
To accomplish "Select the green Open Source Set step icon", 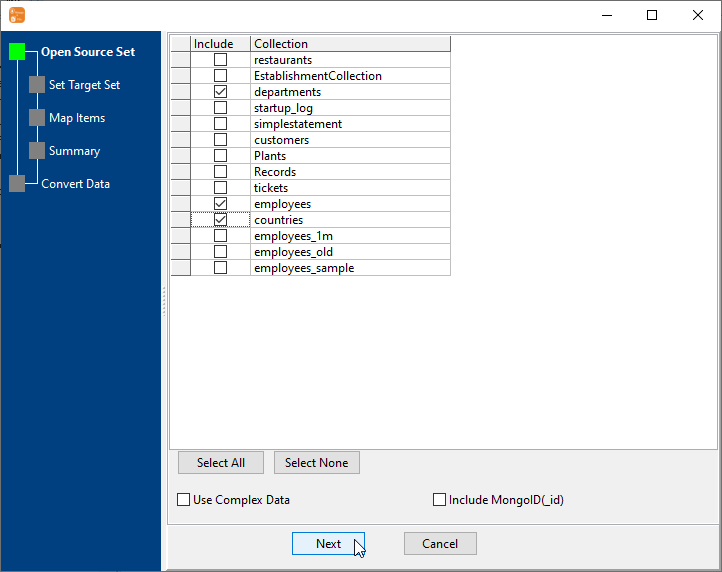I will pyautogui.click(x=17, y=52).
